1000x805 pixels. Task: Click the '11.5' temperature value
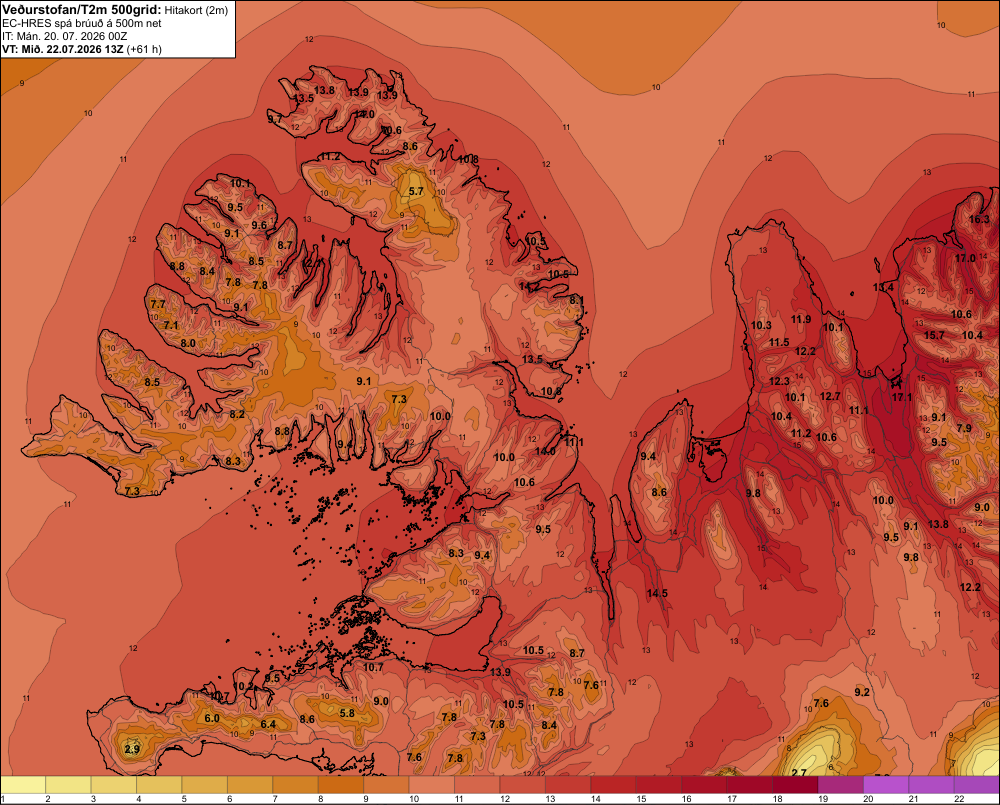click(x=779, y=343)
